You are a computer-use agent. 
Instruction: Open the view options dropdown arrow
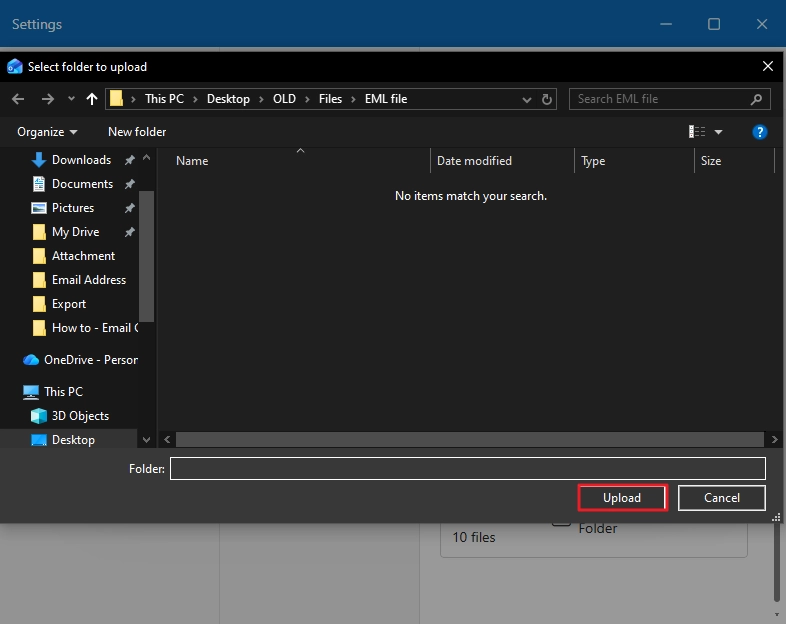point(718,132)
